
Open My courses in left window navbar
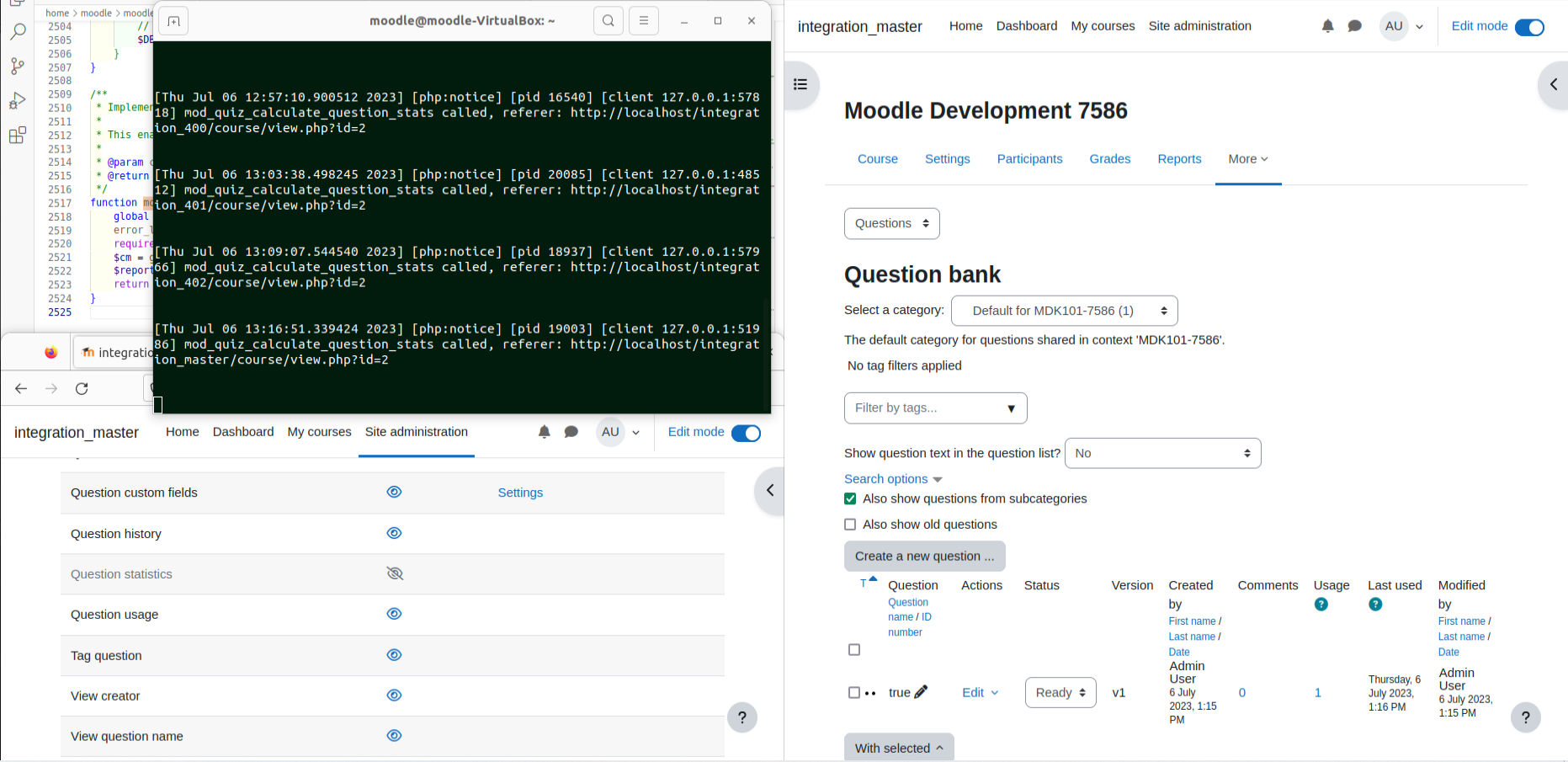pos(320,432)
